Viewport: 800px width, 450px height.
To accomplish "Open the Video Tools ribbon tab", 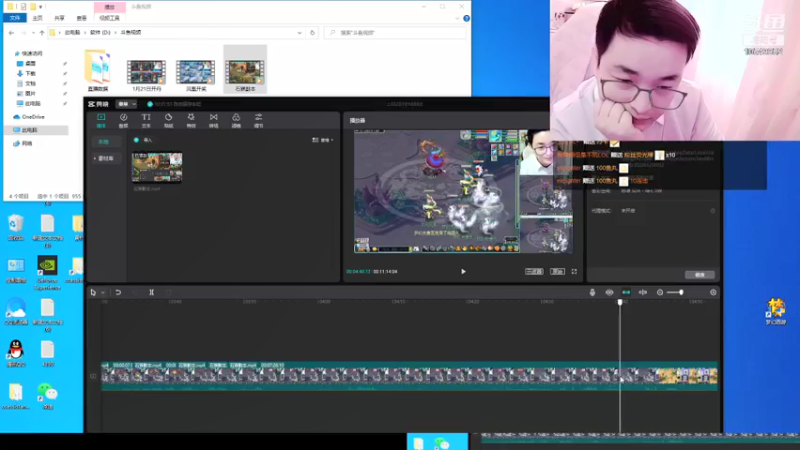I will click(x=109, y=18).
